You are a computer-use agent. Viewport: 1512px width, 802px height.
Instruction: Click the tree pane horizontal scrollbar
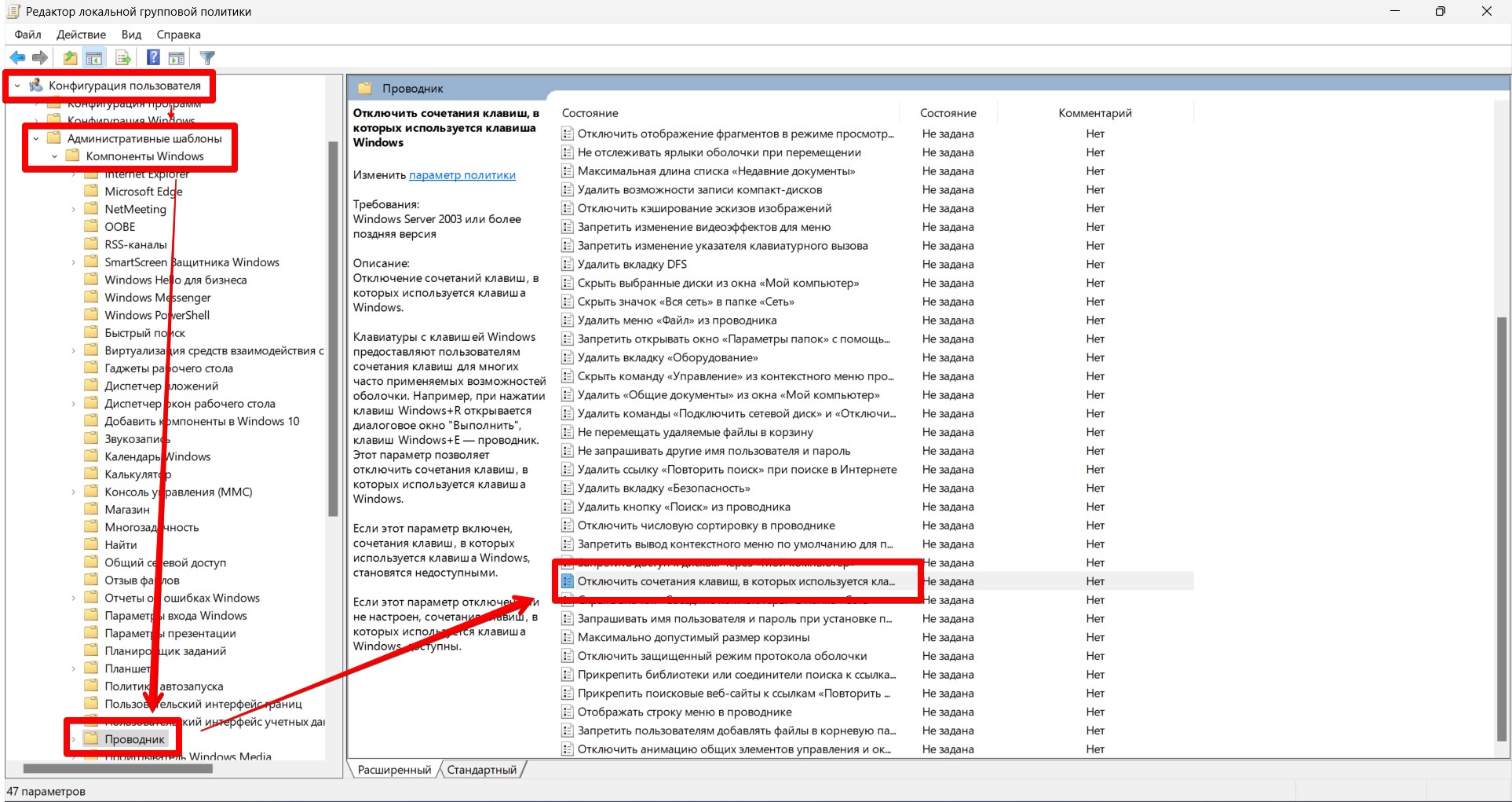pyautogui.click(x=118, y=768)
